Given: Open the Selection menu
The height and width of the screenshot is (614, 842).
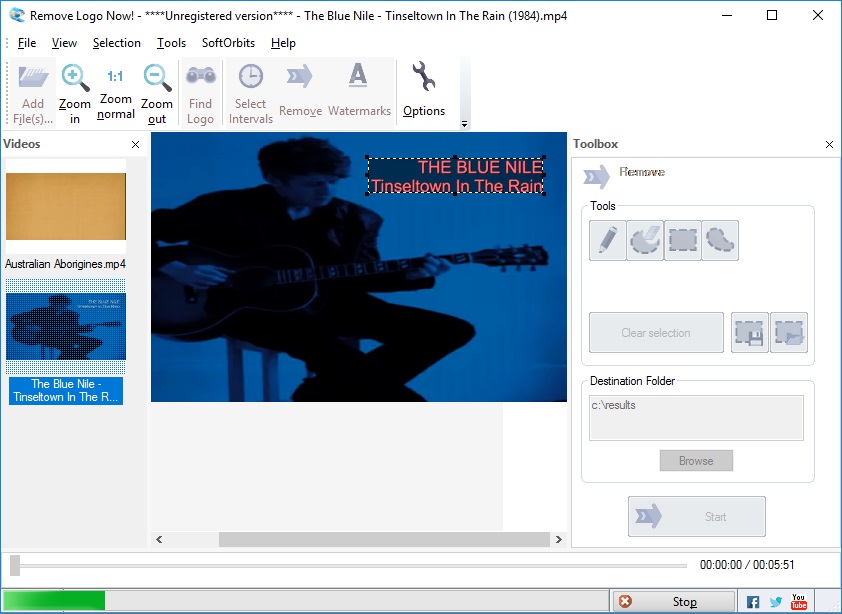Looking at the screenshot, I should [117, 43].
